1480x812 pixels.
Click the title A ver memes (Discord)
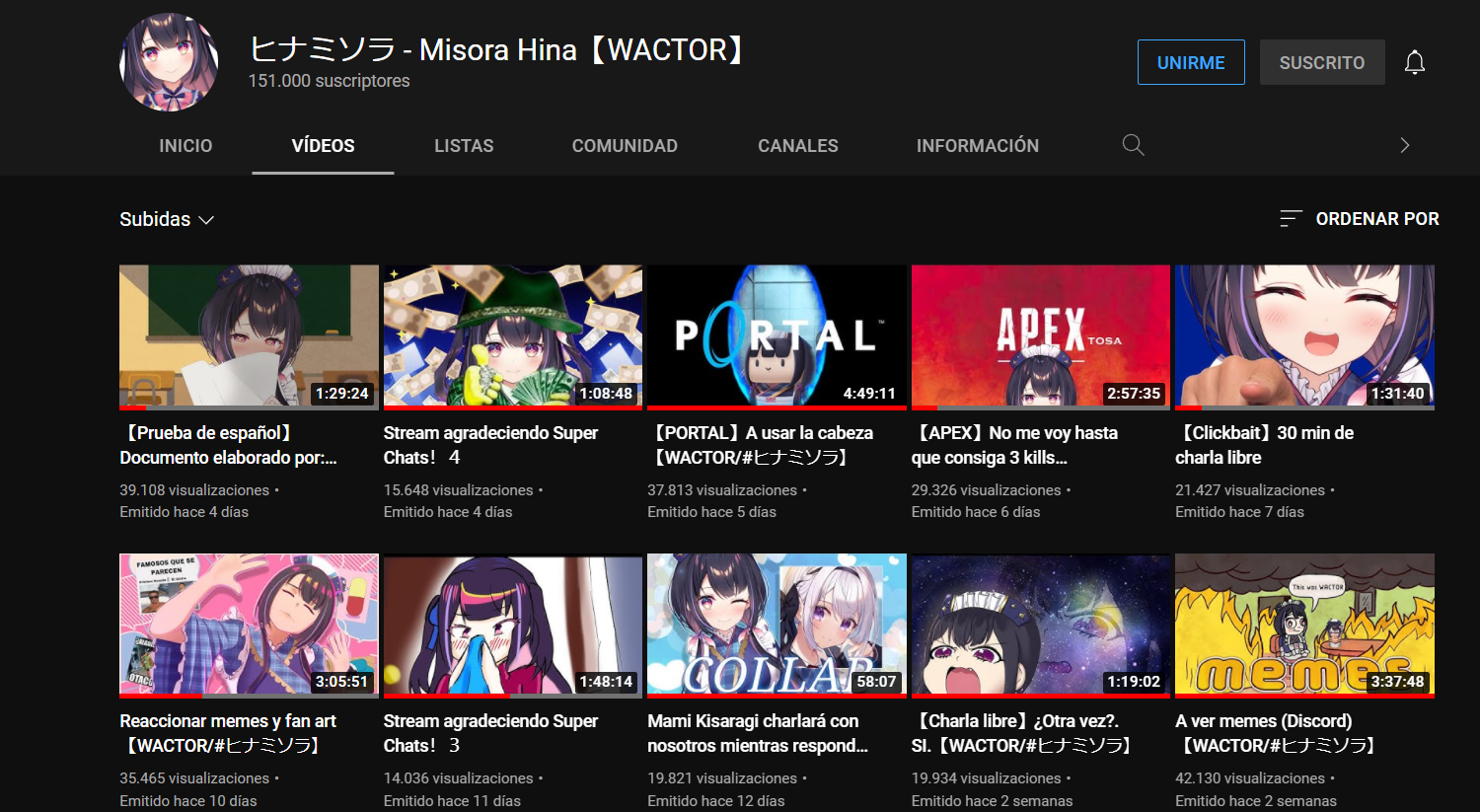click(1276, 733)
